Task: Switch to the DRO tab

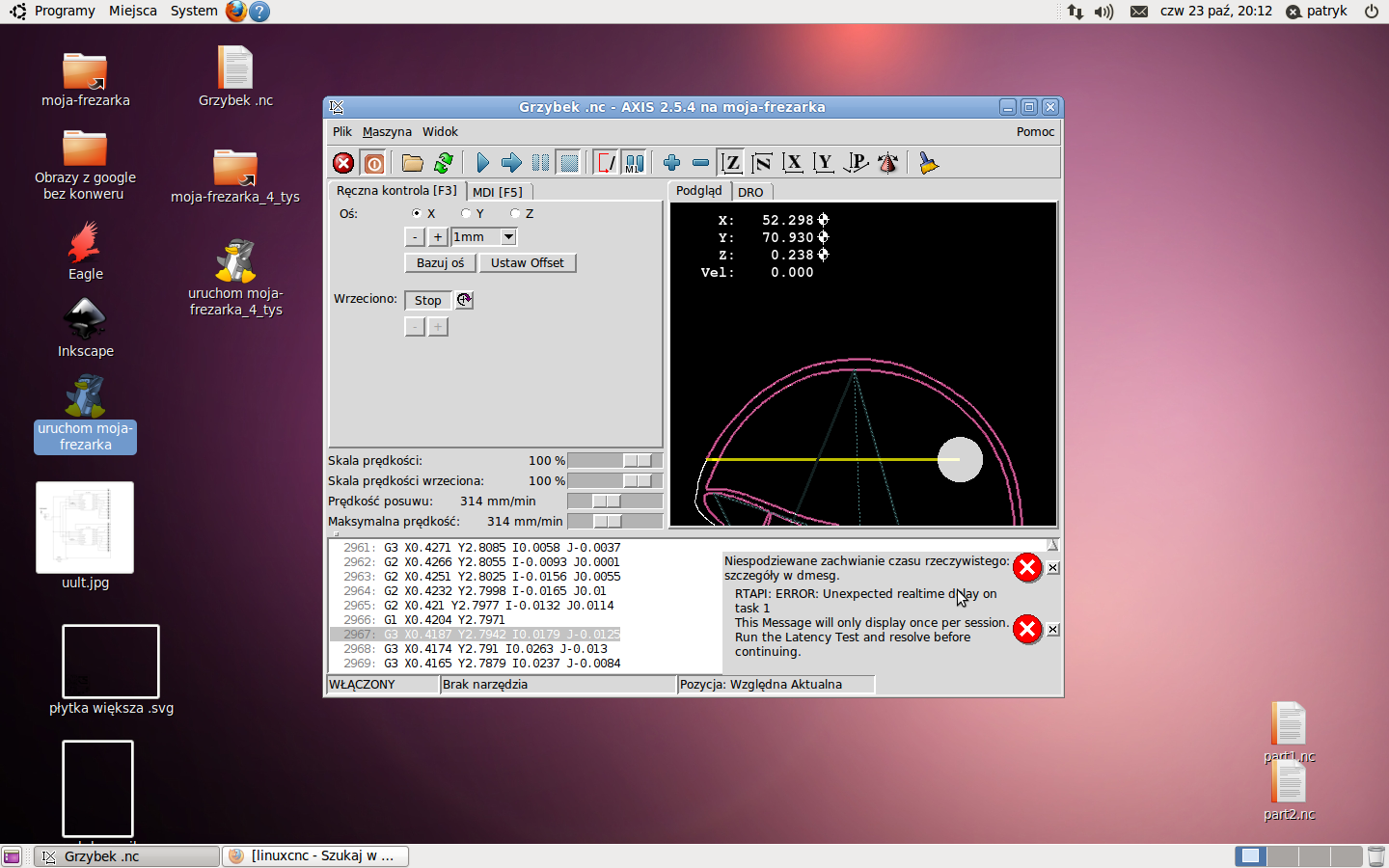Action: (750, 192)
